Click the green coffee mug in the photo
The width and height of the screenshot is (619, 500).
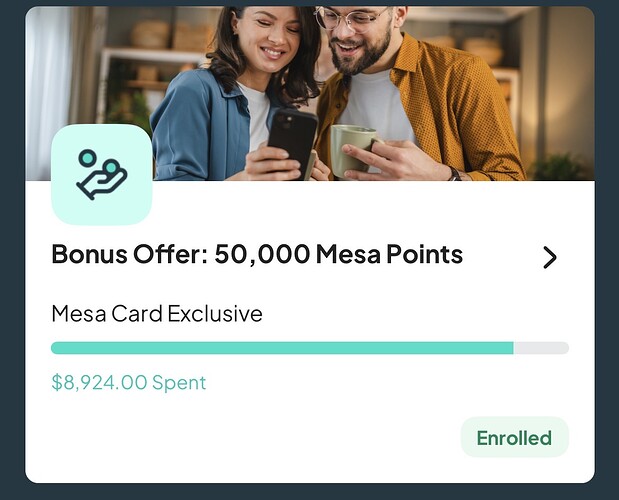(352, 149)
